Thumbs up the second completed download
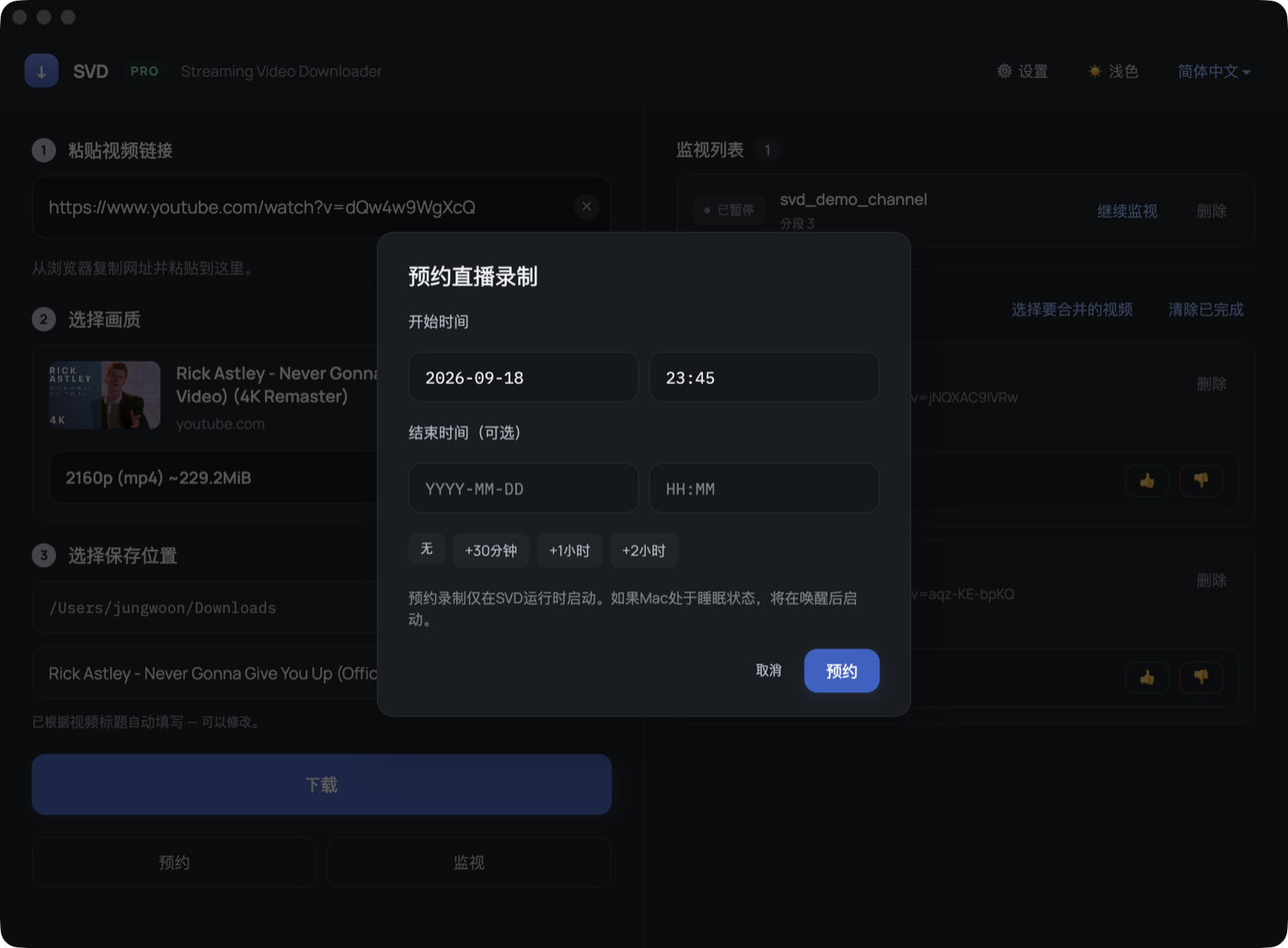The image size is (1288, 948). tap(1146, 677)
